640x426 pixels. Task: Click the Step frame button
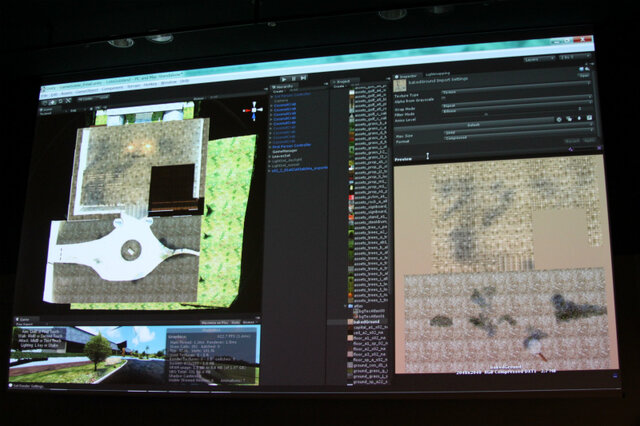(301, 77)
